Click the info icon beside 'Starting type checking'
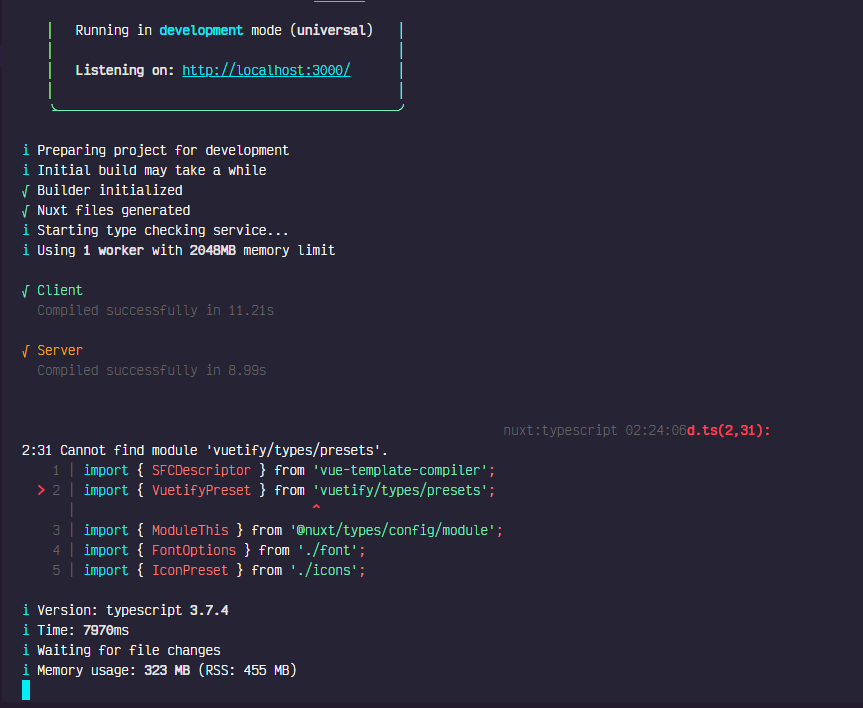863x708 pixels. click(25, 230)
